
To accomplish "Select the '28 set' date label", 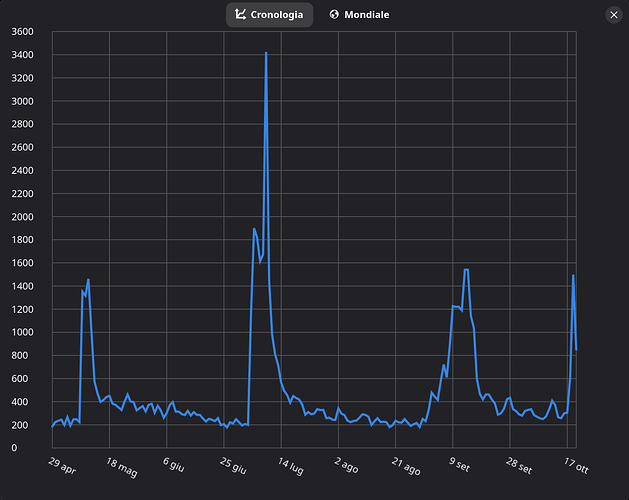I will pyautogui.click(x=518, y=467).
